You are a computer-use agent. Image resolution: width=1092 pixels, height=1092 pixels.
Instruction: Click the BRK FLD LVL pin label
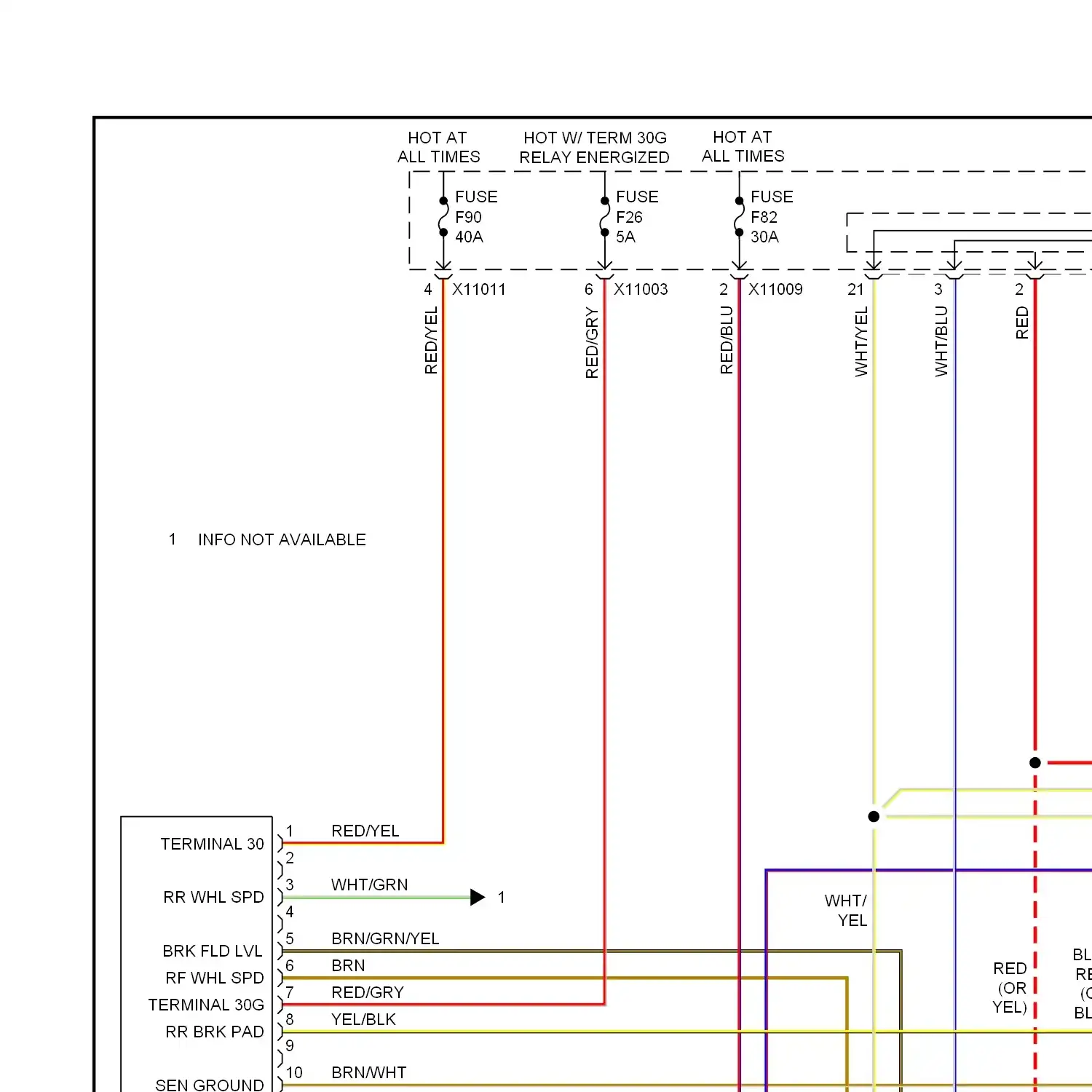pyautogui.click(x=213, y=951)
